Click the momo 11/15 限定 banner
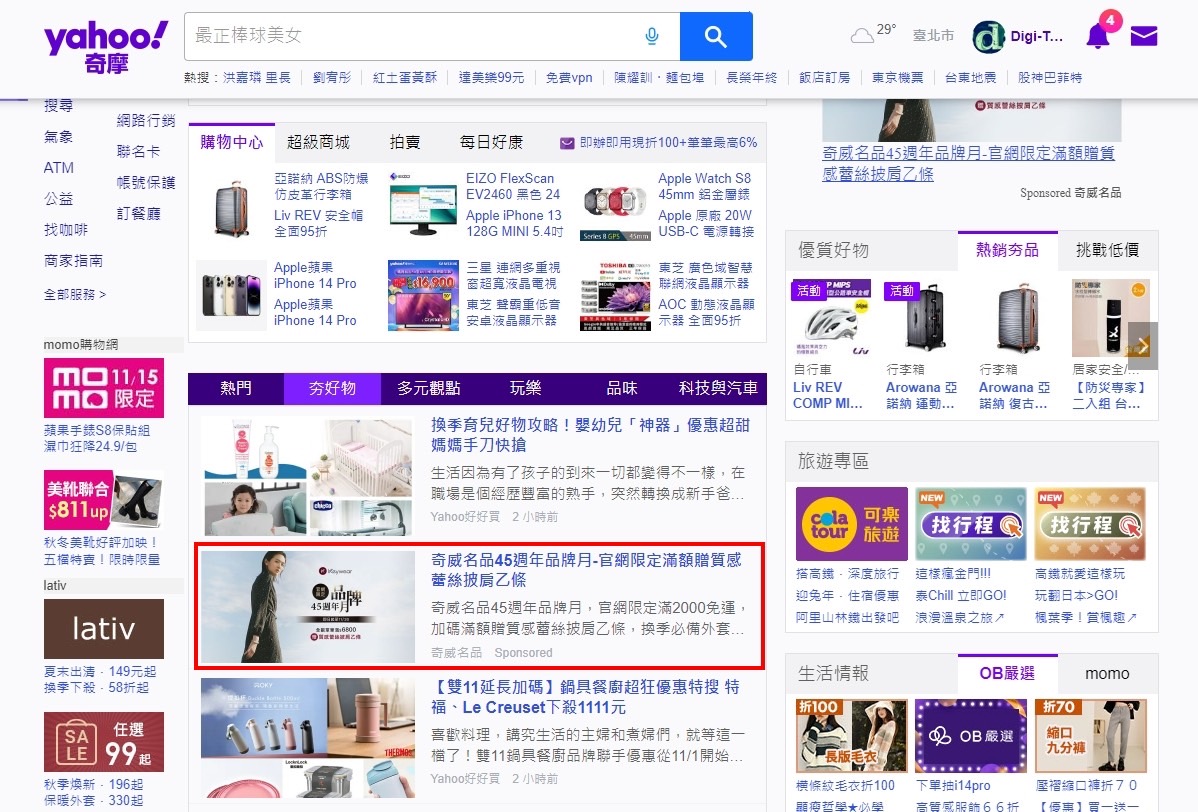Screen dimensions: 1198x812 [x=103, y=387]
